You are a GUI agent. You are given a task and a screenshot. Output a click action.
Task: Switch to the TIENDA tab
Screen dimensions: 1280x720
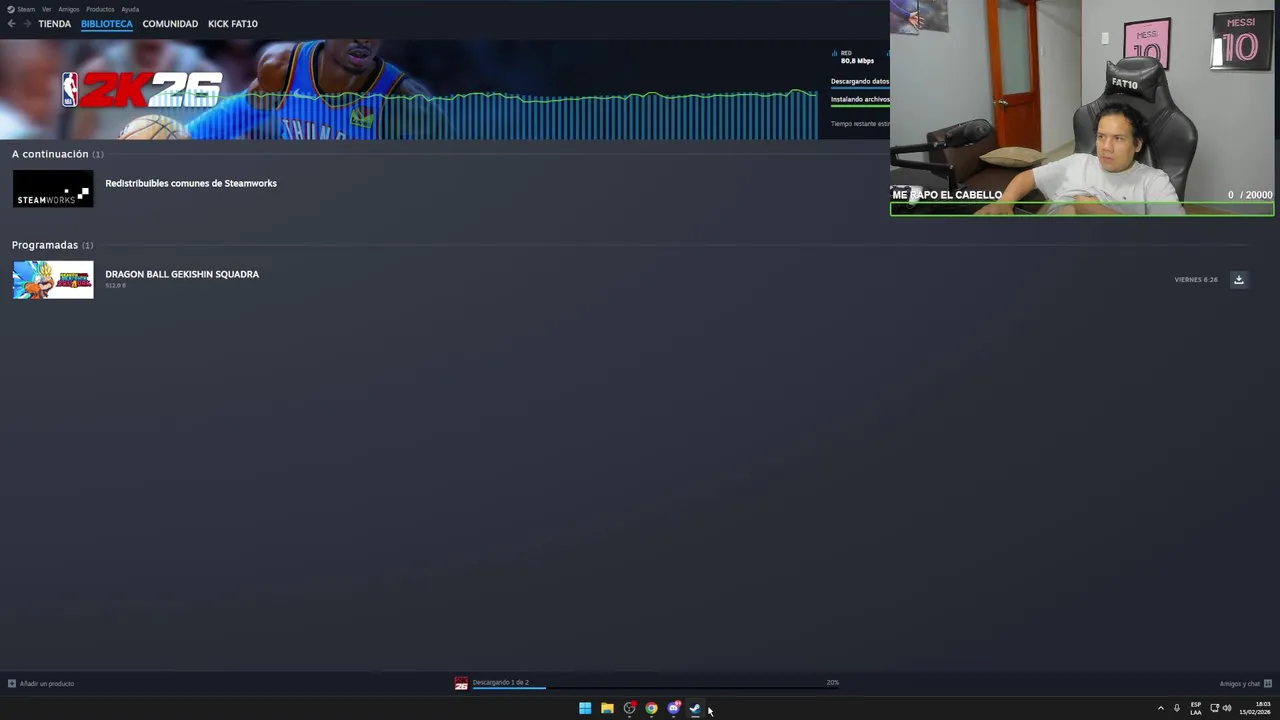[x=55, y=23]
